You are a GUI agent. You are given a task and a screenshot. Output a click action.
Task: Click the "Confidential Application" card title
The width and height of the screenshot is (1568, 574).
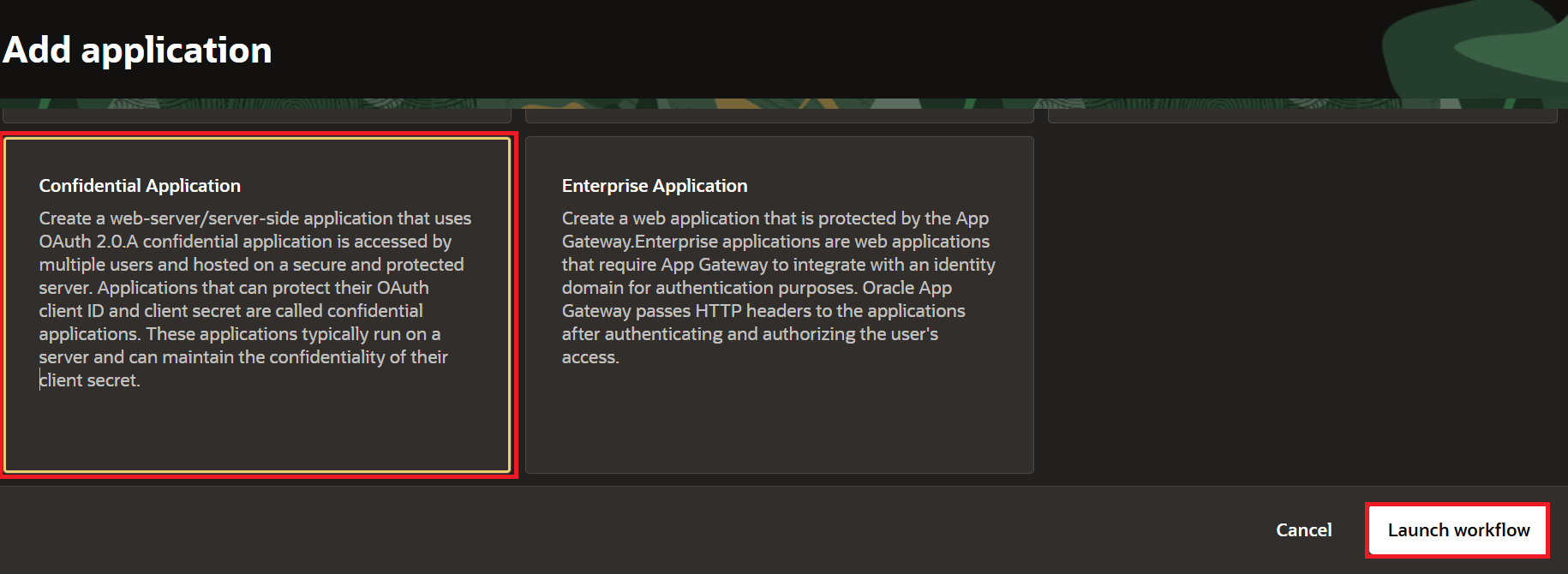[x=140, y=186]
